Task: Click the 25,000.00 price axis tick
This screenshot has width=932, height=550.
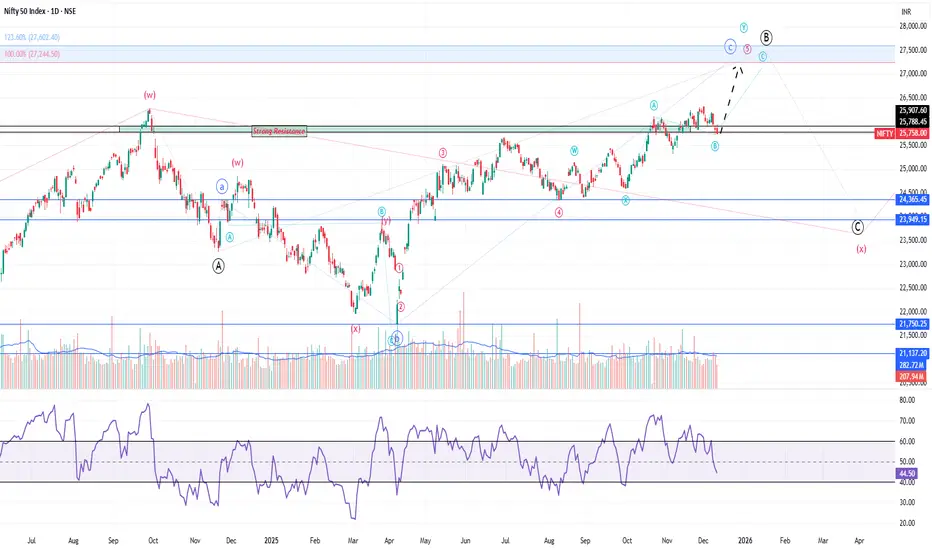Action: pos(913,169)
